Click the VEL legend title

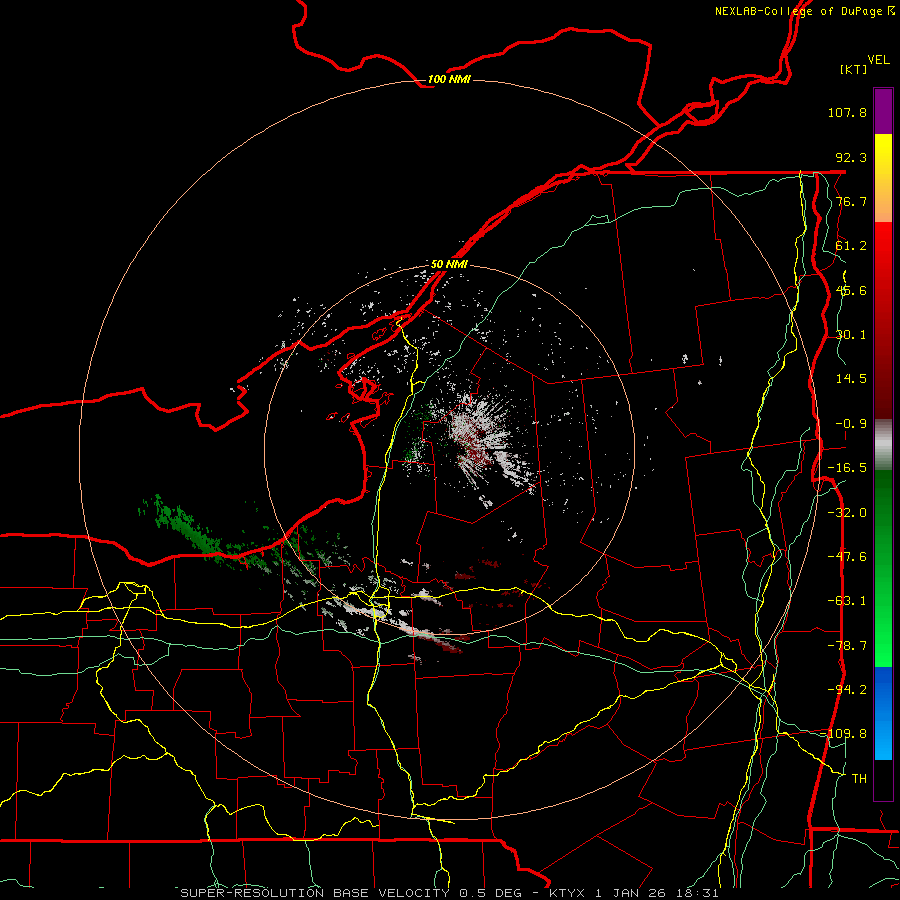click(878, 59)
